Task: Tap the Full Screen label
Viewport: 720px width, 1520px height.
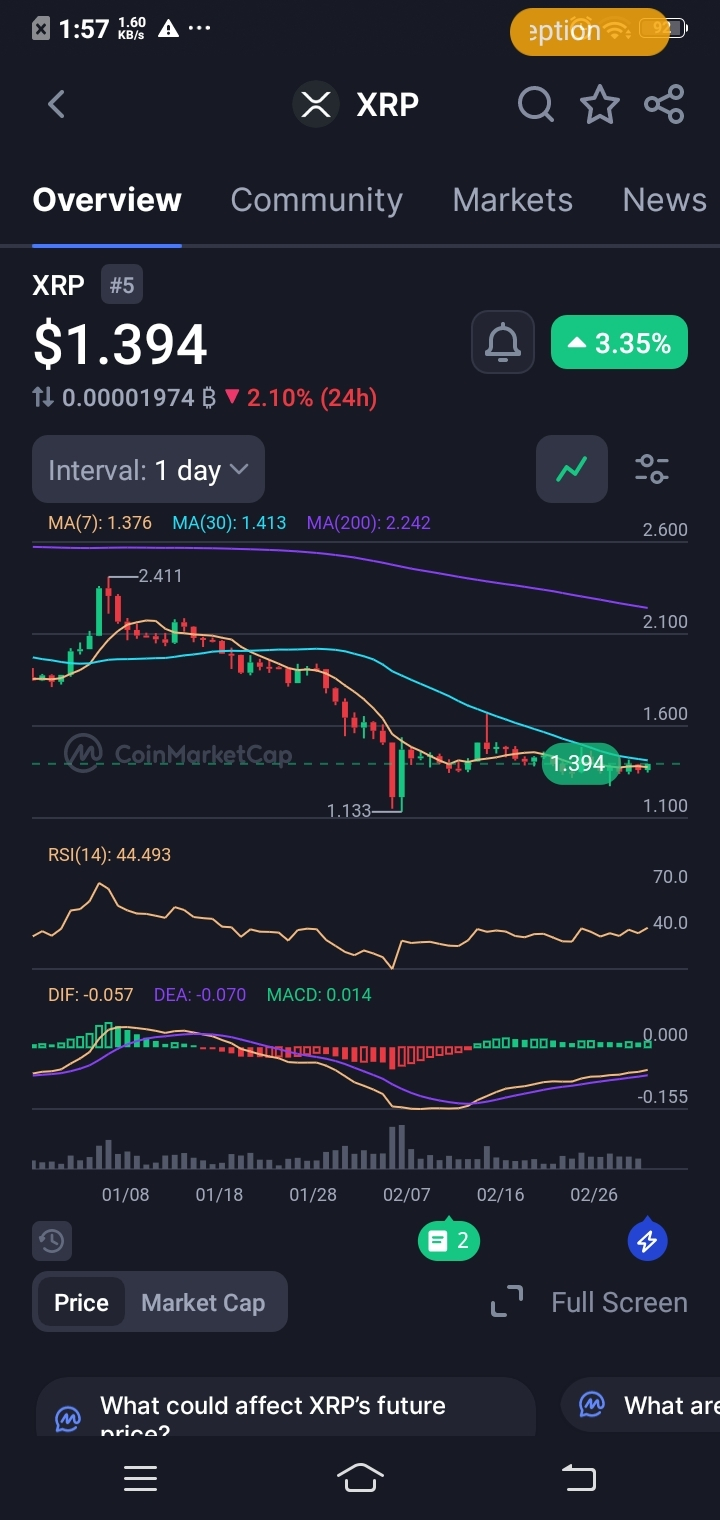Action: pyautogui.click(x=619, y=1302)
